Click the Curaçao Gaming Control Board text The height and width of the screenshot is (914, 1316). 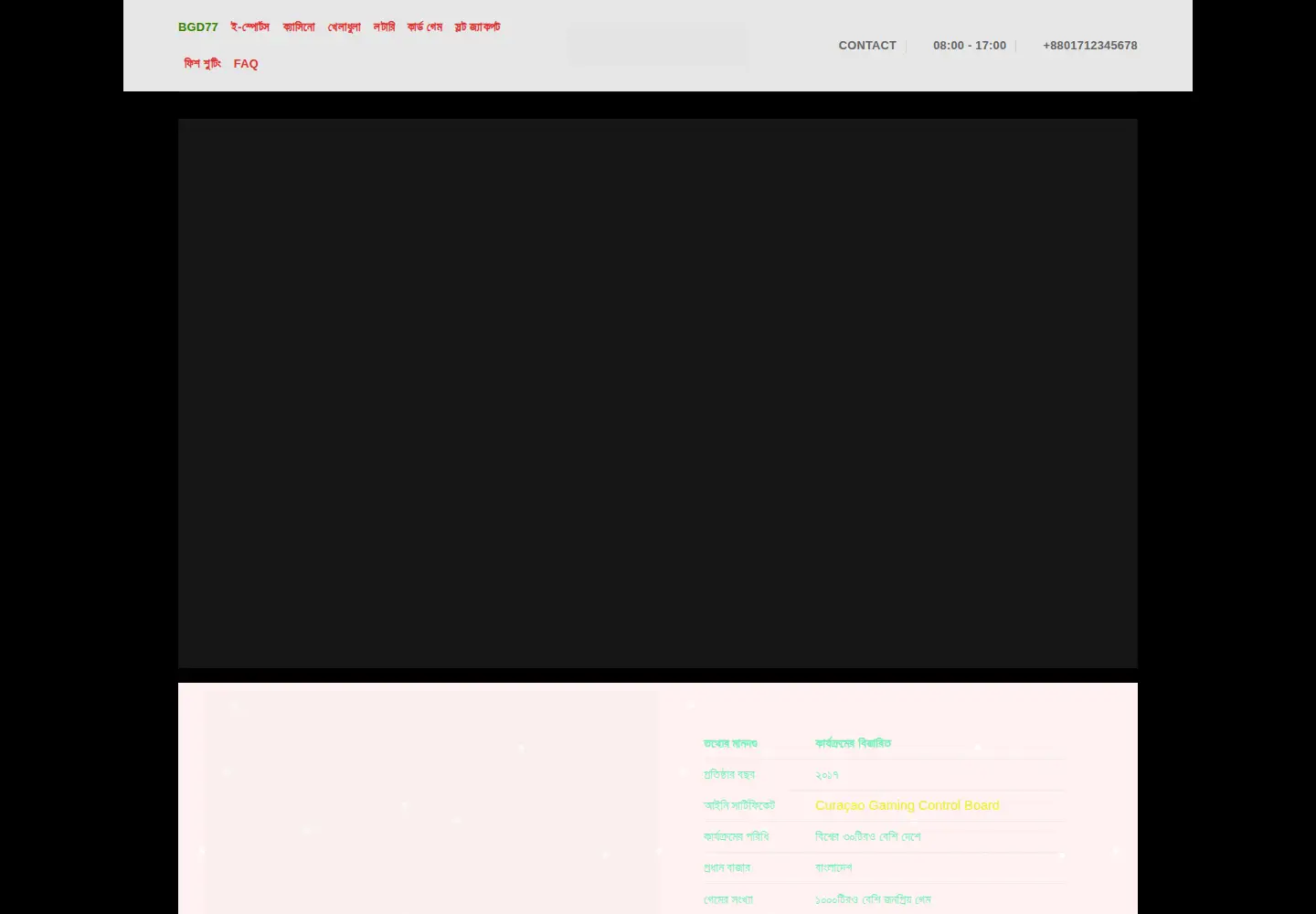pyautogui.click(x=907, y=805)
